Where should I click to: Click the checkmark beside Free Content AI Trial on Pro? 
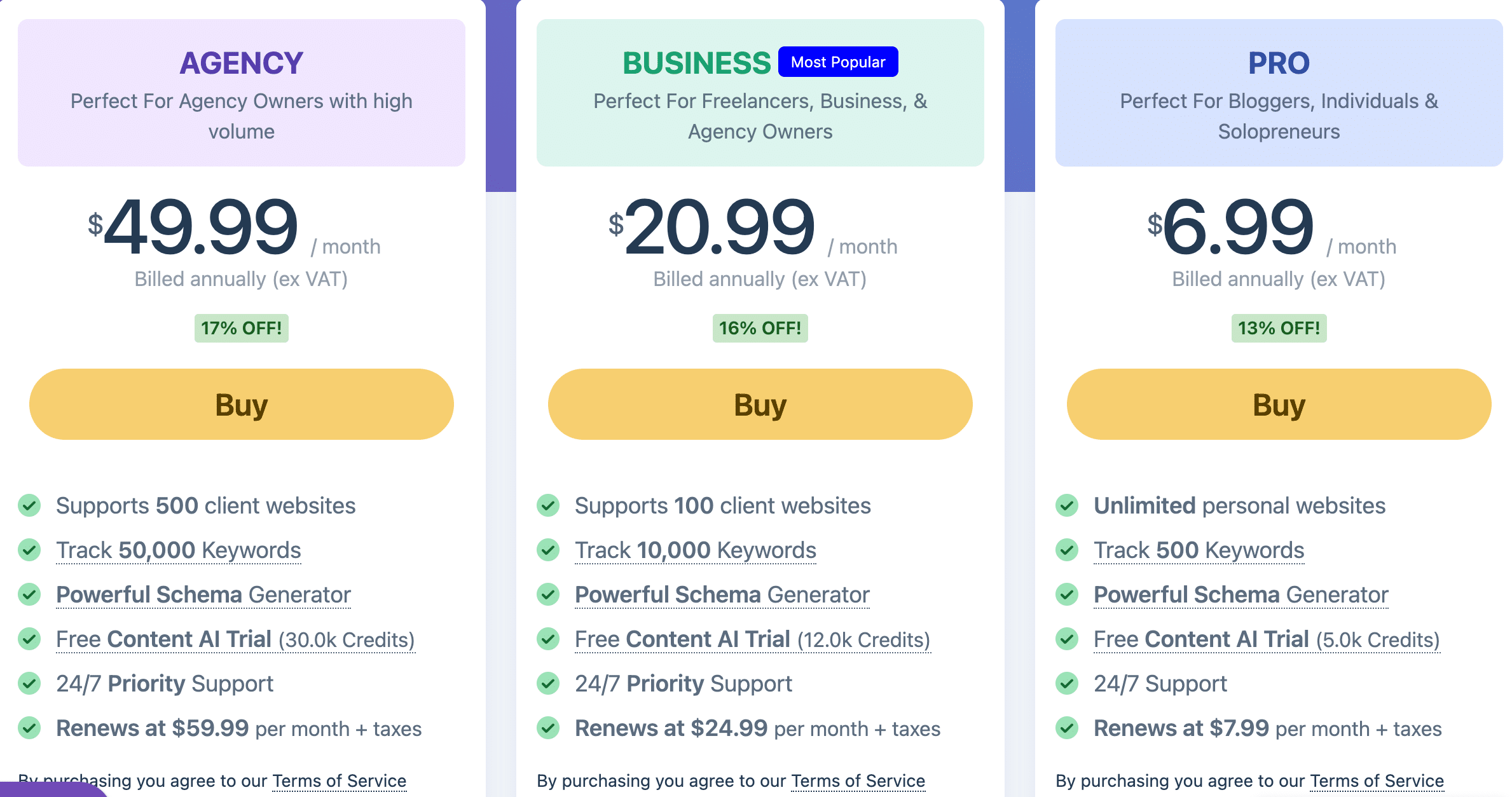pos(1067,639)
